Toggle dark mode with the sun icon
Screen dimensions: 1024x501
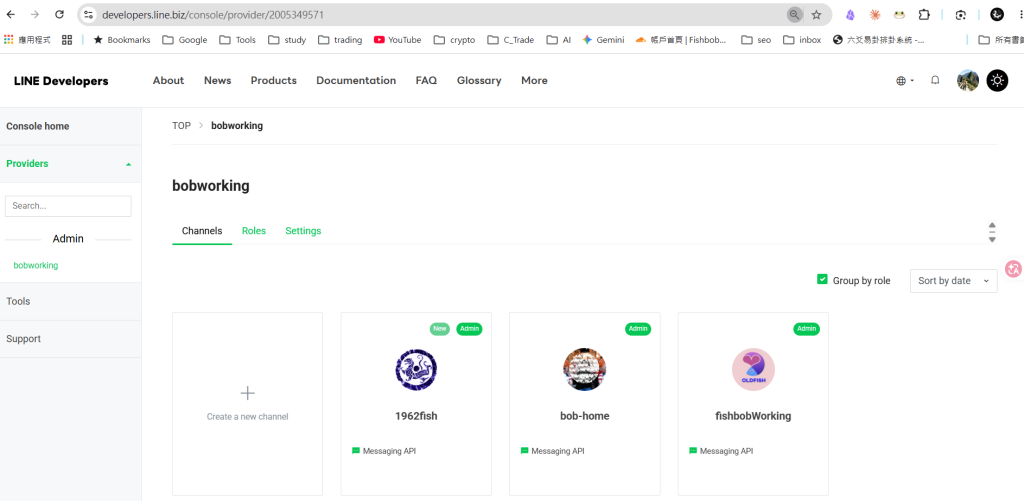coord(997,80)
